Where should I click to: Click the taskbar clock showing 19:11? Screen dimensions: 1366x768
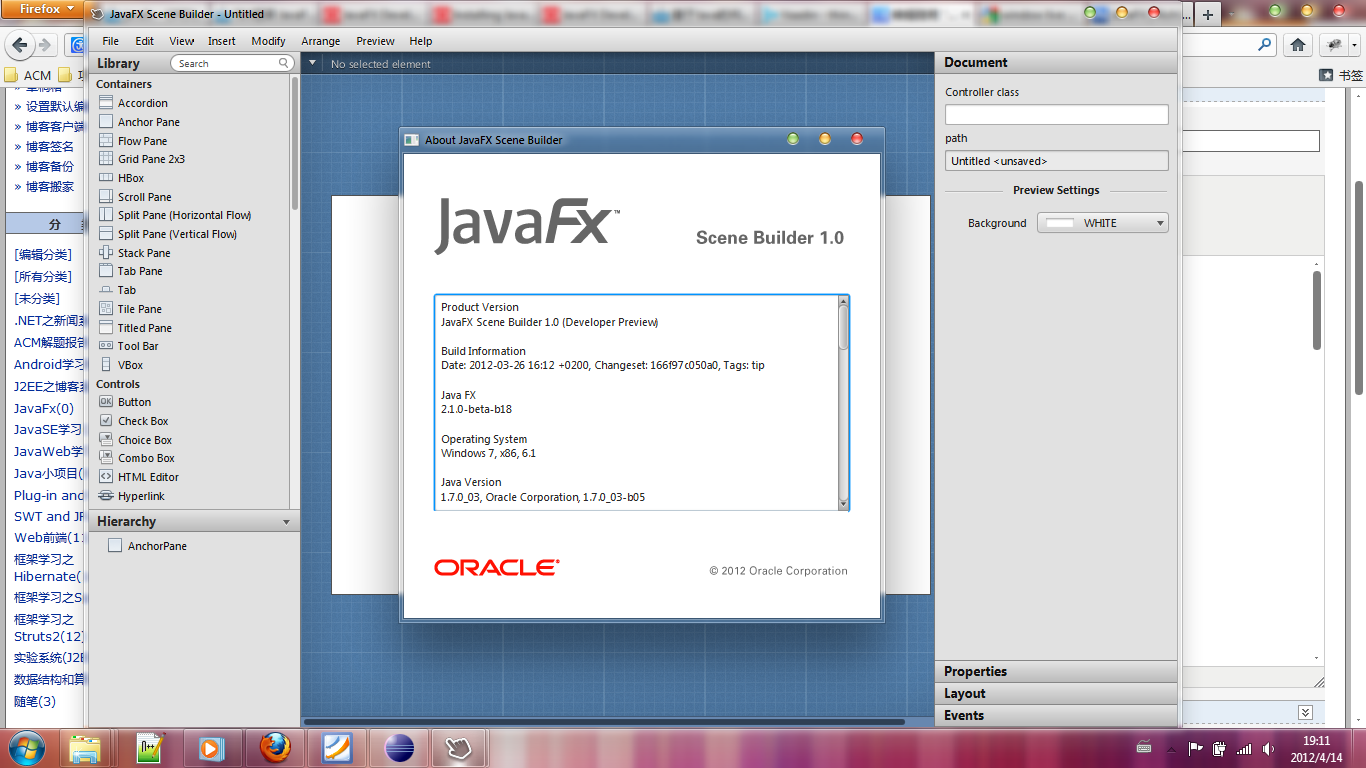coord(1317,741)
